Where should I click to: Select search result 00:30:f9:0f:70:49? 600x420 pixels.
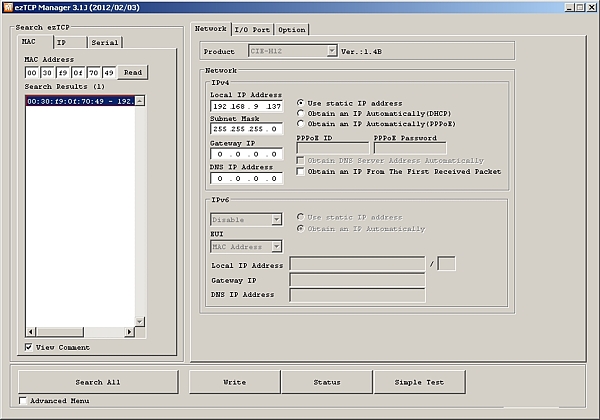point(80,101)
